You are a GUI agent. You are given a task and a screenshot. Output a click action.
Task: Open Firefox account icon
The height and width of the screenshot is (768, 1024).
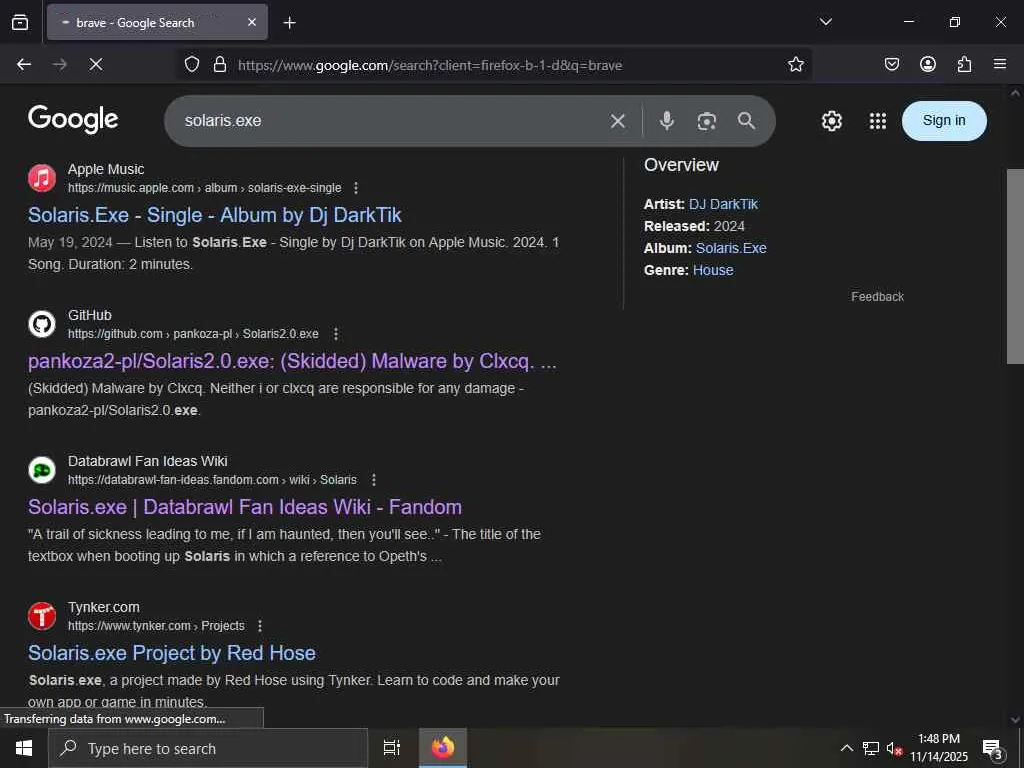928,64
